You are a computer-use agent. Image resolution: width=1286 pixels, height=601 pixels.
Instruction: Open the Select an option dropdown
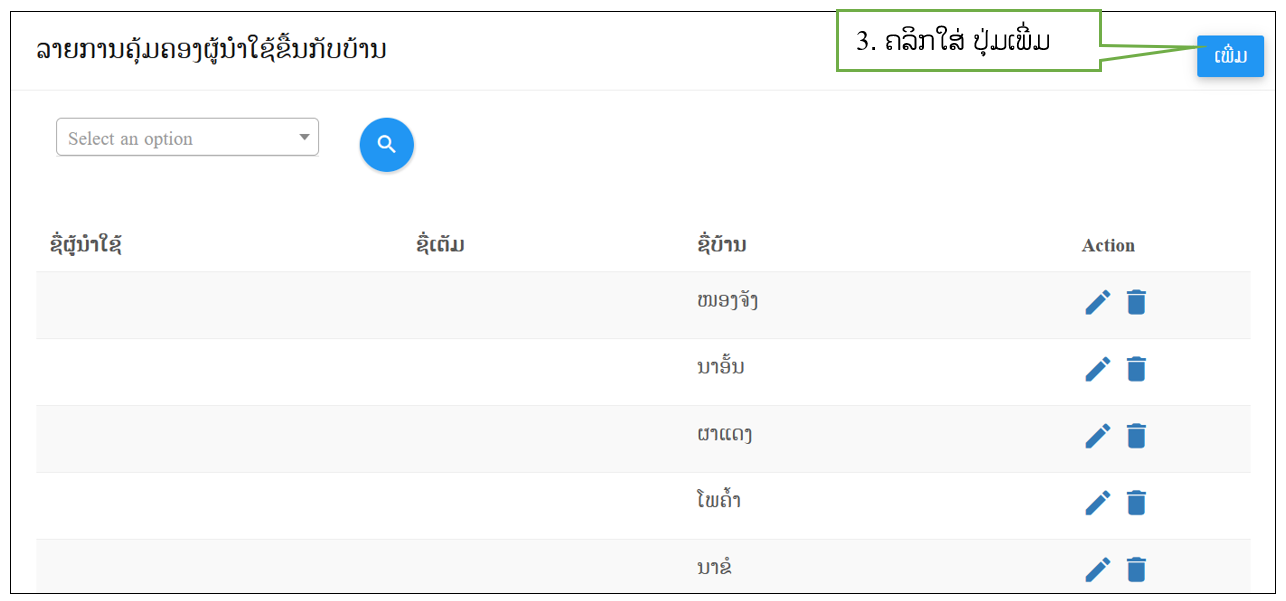(187, 138)
